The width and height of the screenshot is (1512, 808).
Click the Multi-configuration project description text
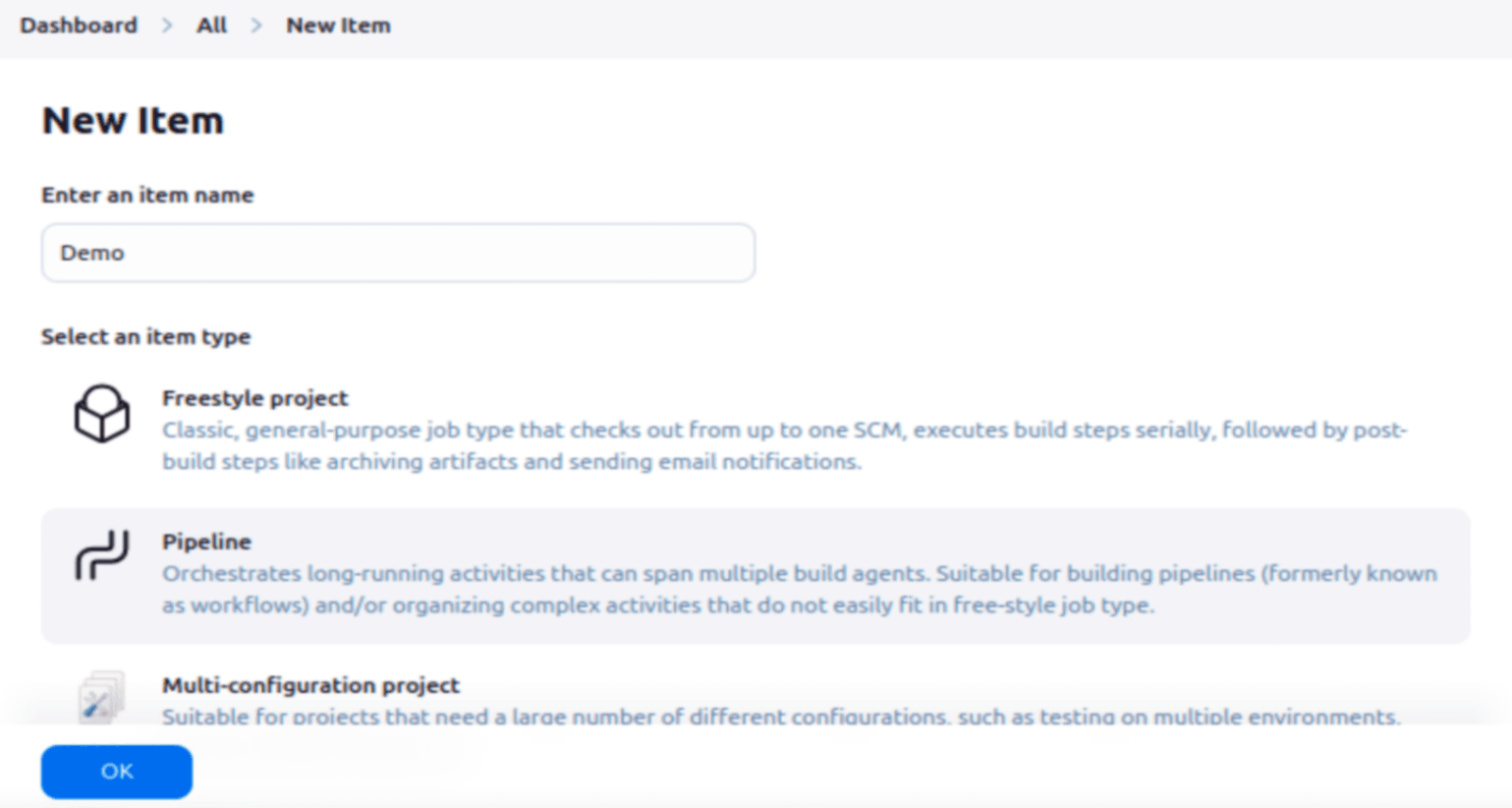[780, 716]
